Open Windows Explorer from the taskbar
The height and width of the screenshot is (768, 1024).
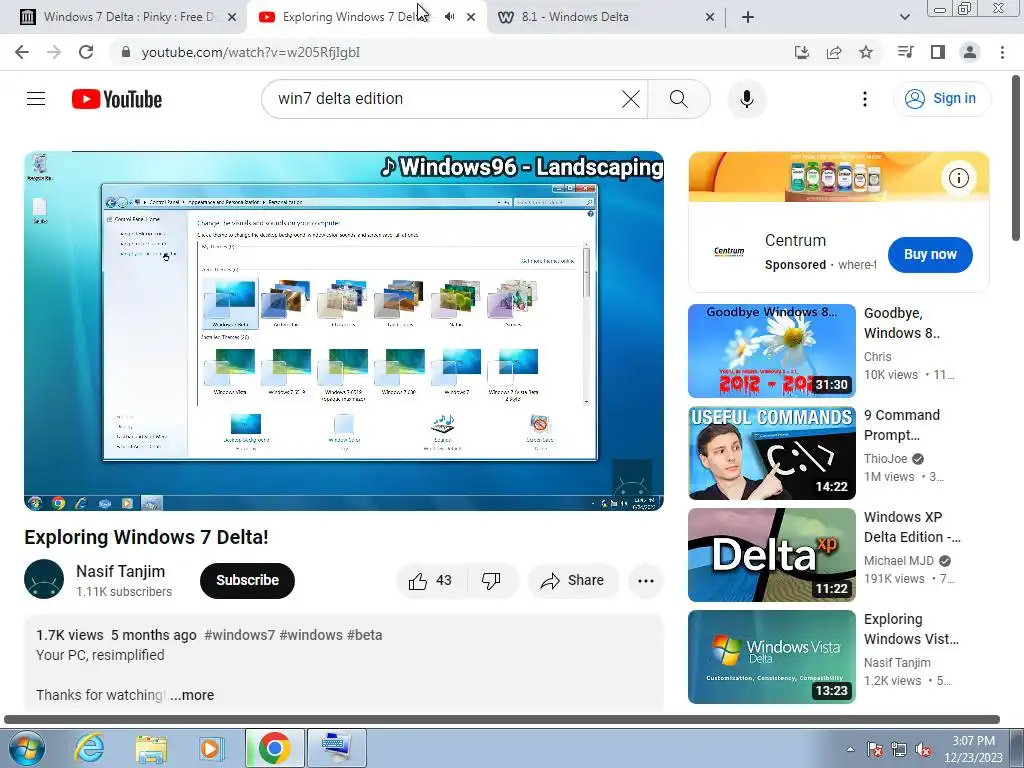(x=151, y=748)
